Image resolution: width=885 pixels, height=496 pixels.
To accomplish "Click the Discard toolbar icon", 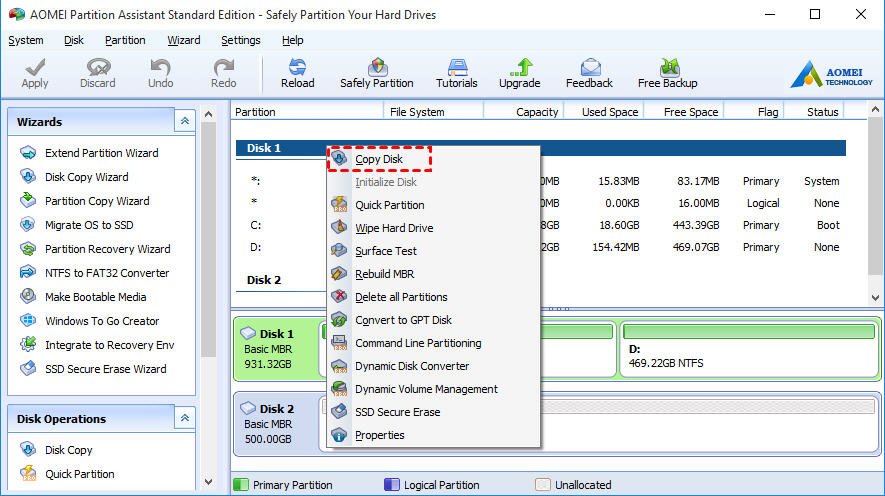I will (x=98, y=73).
